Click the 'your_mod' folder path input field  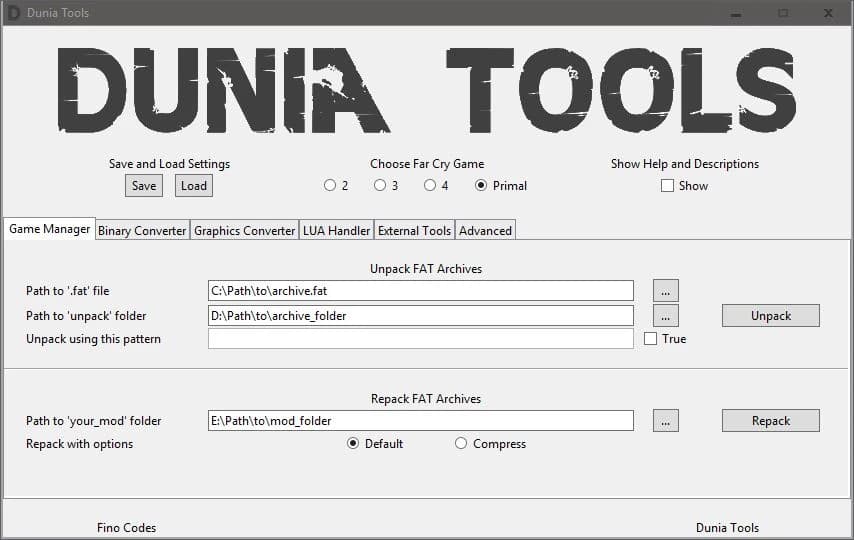coord(420,421)
